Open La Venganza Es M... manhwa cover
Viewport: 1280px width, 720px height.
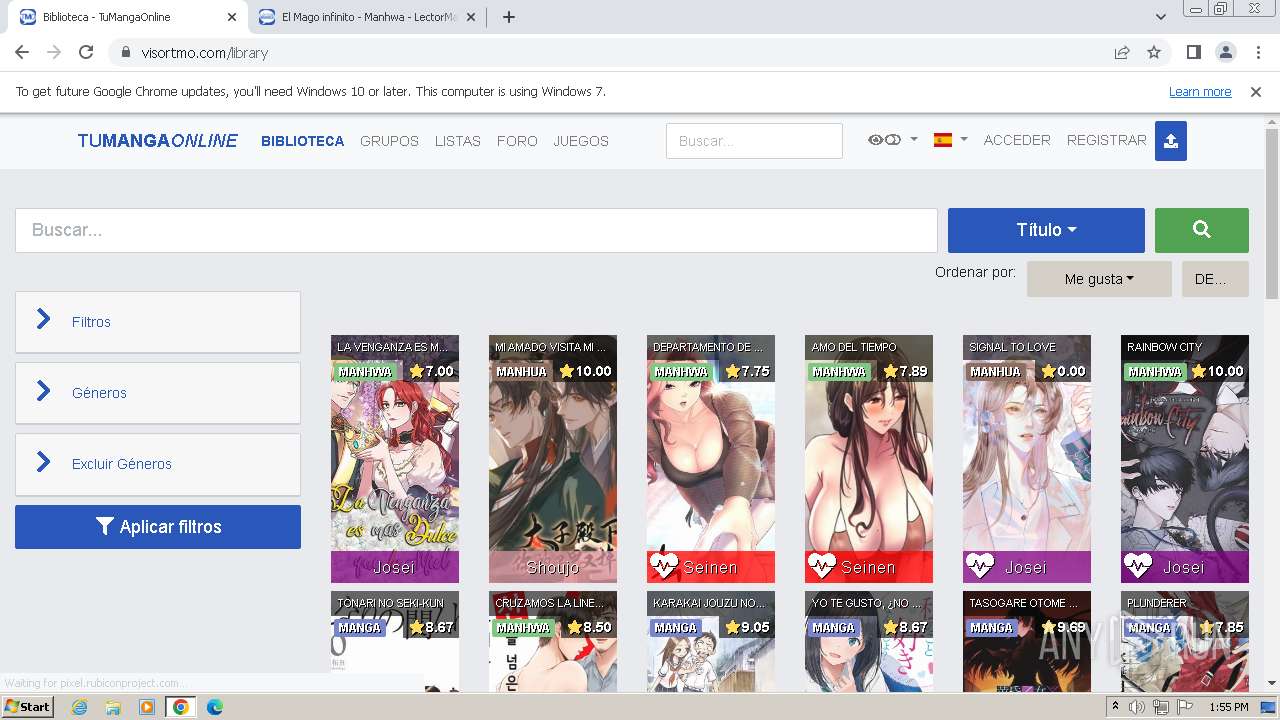click(x=395, y=459)
